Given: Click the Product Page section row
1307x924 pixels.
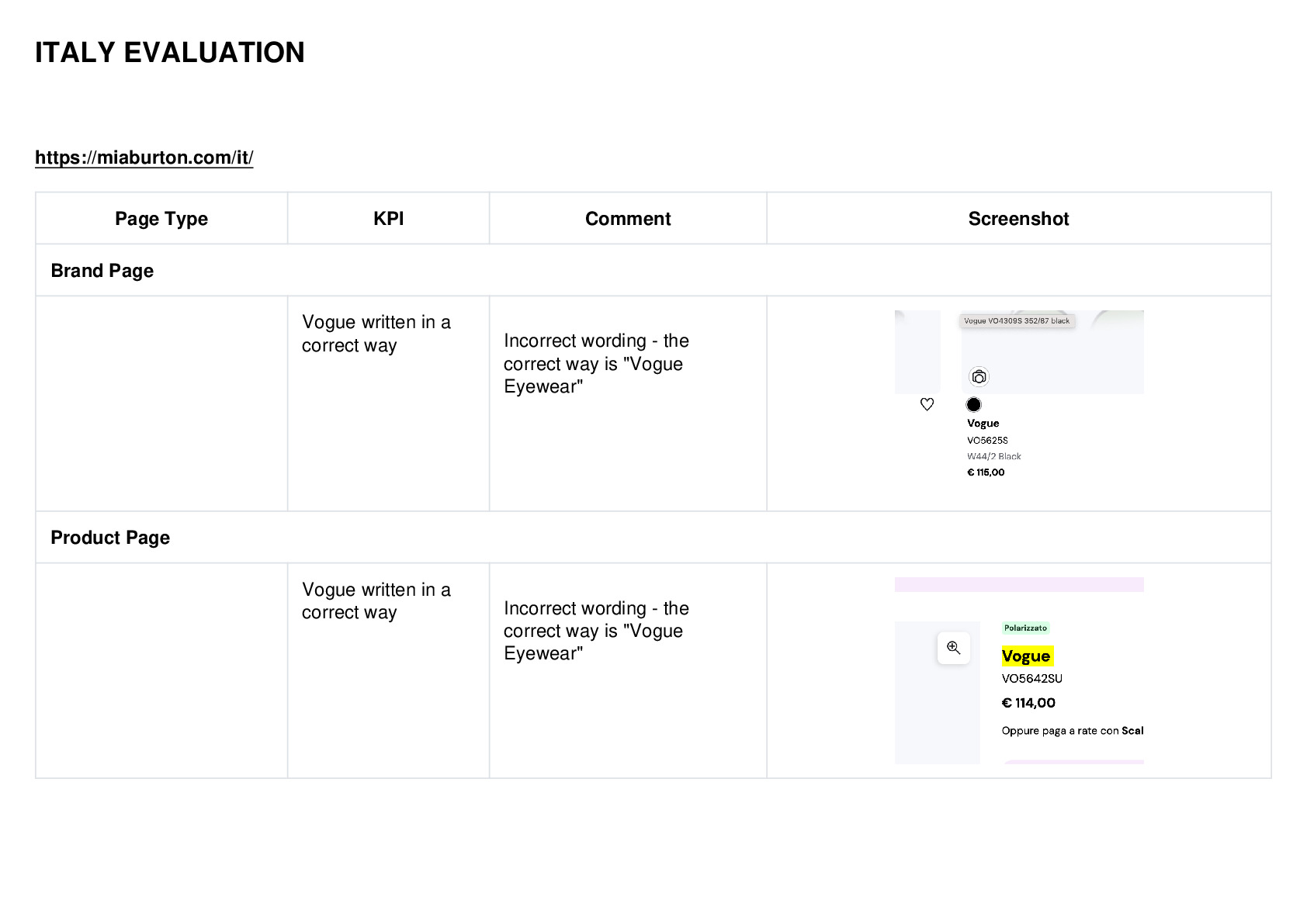Looking at the screenshot, I should coord(653,537).
